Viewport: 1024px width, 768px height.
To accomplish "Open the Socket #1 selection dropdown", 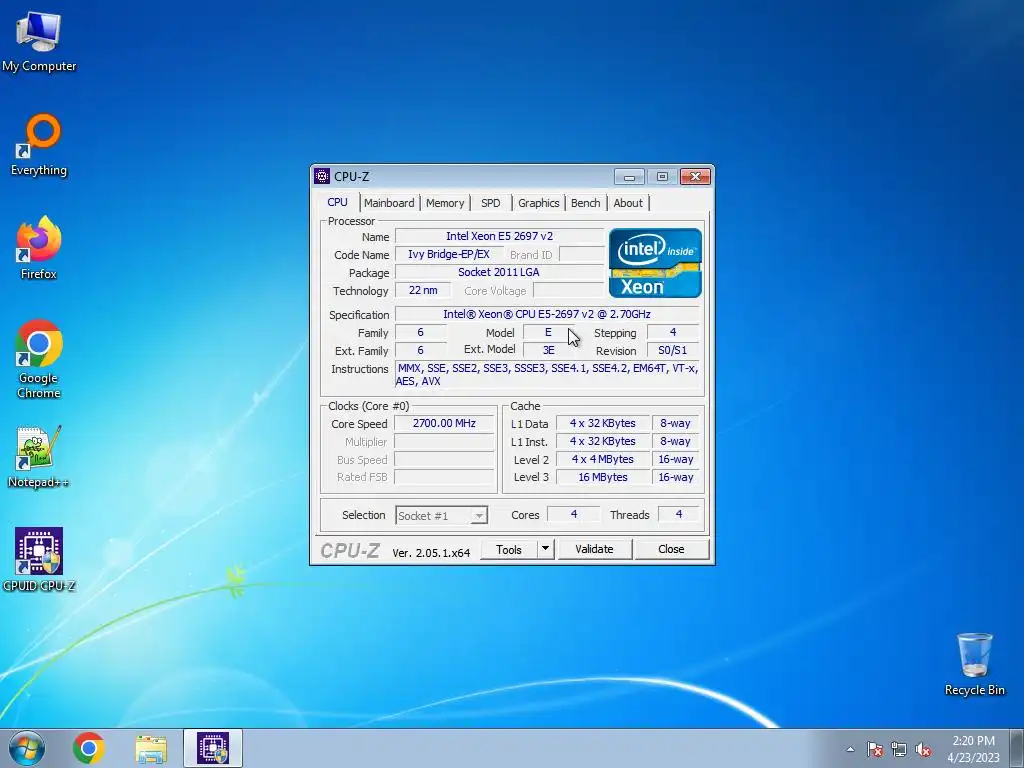I will click(x=441, y=515).
